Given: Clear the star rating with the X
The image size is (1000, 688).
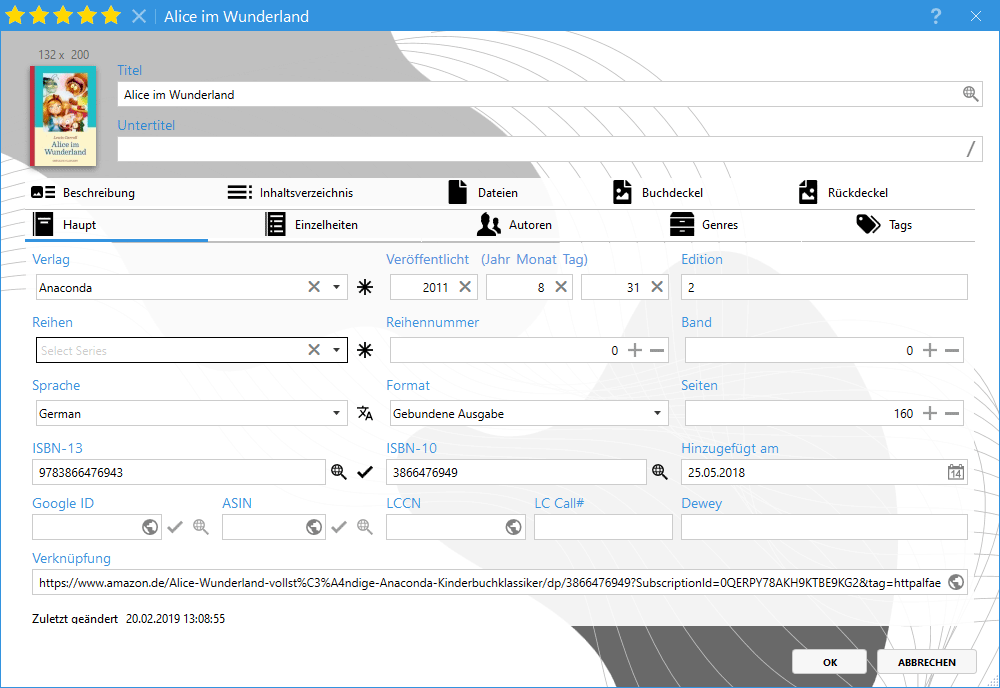Looking at the screenshot, I should pyautogui.click(x=139, y=16).
